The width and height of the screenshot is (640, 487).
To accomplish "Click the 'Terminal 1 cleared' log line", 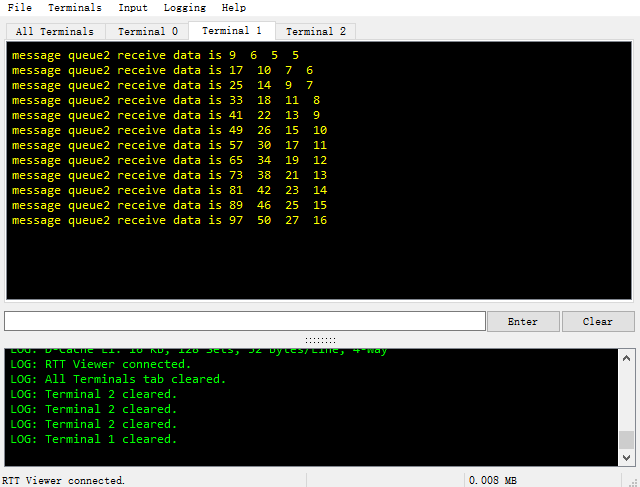I will point(93,439).
